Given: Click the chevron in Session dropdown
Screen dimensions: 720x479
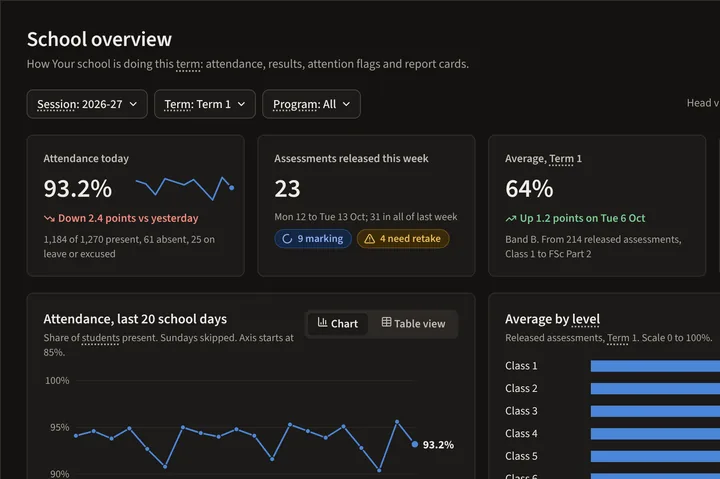Looking at the screenshot, I should pyautogui.click(x=133, y=104).
